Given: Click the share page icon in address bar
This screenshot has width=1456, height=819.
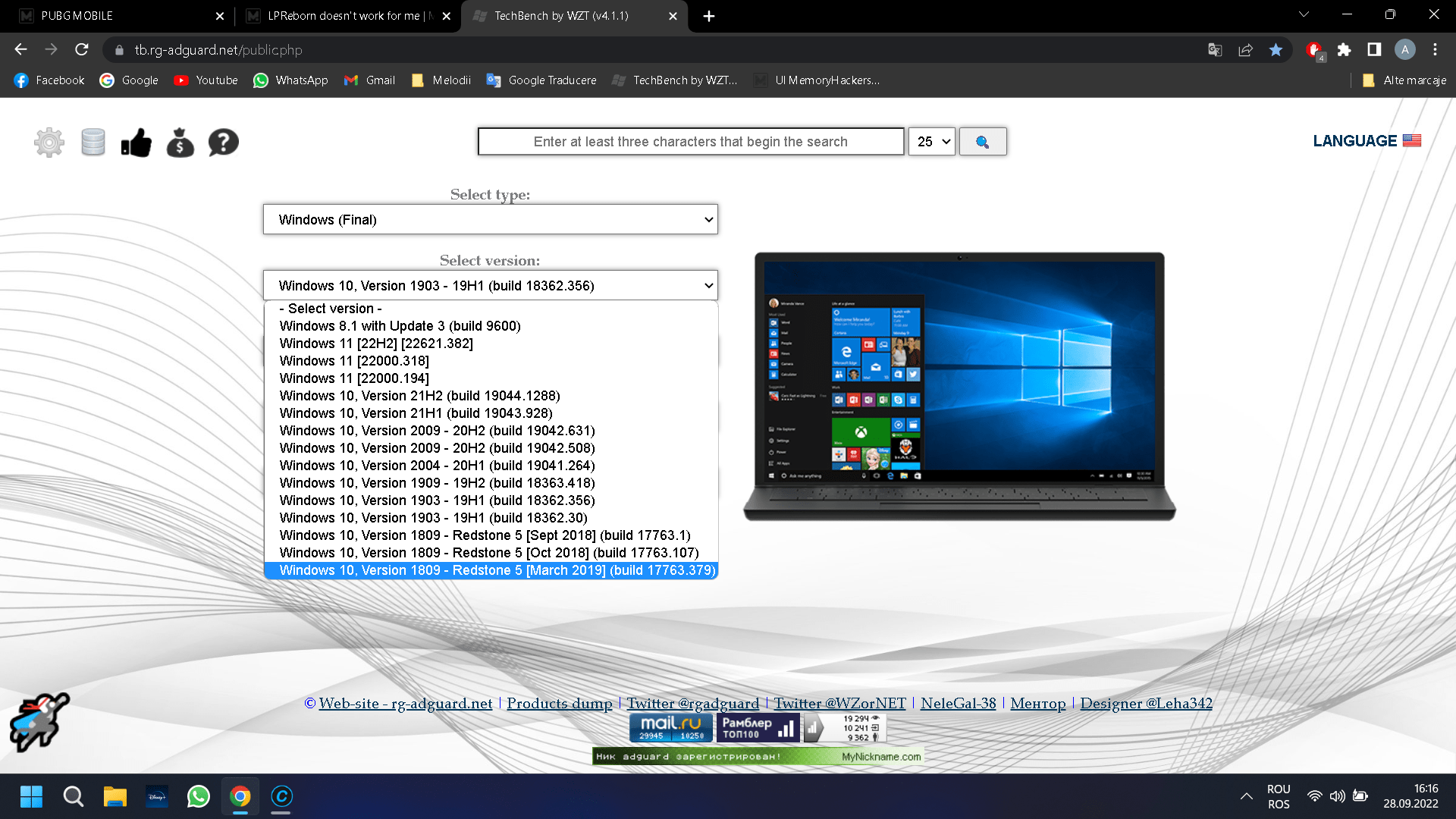Looking at the screenshot, I should click(x=1245, y=50).
